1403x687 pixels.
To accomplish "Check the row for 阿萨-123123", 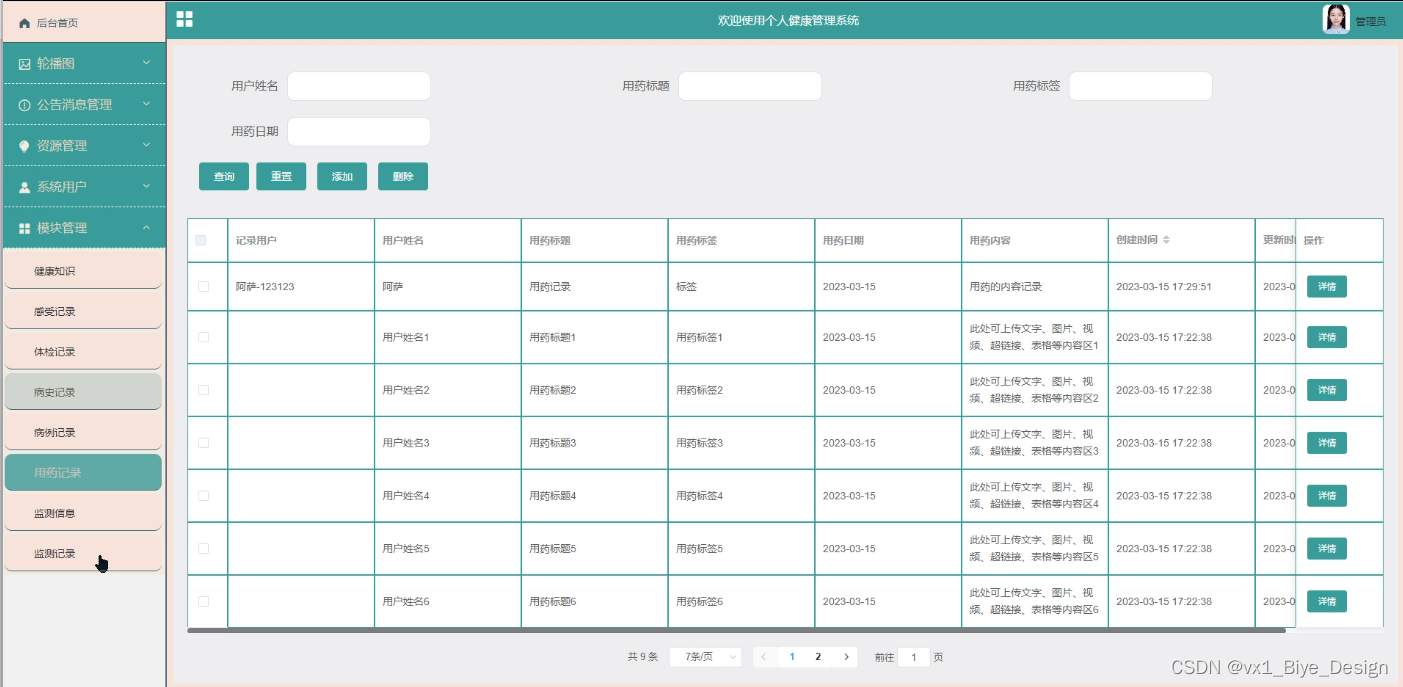I will click(203, 286).
